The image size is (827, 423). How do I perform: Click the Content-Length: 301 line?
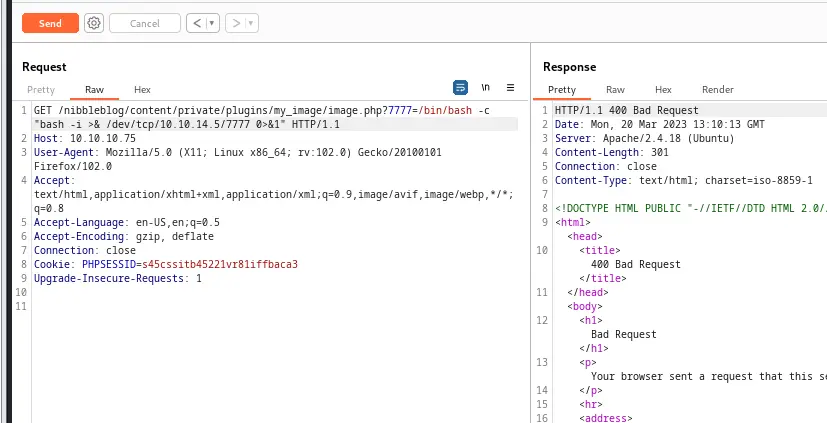tap(612, 152)
